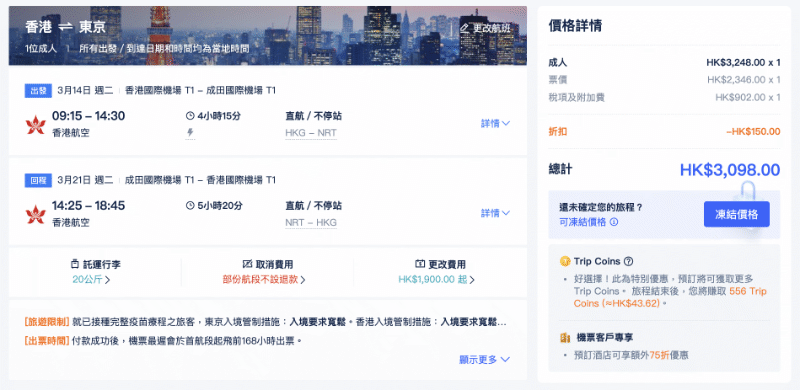Click the return flight's Hong Kong Airlines logo

[36, 214]
